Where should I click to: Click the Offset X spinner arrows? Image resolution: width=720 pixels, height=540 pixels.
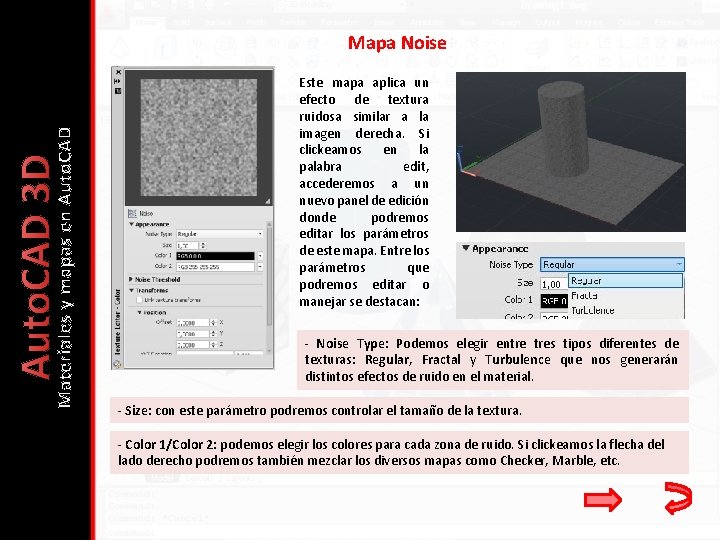[213, 323]
